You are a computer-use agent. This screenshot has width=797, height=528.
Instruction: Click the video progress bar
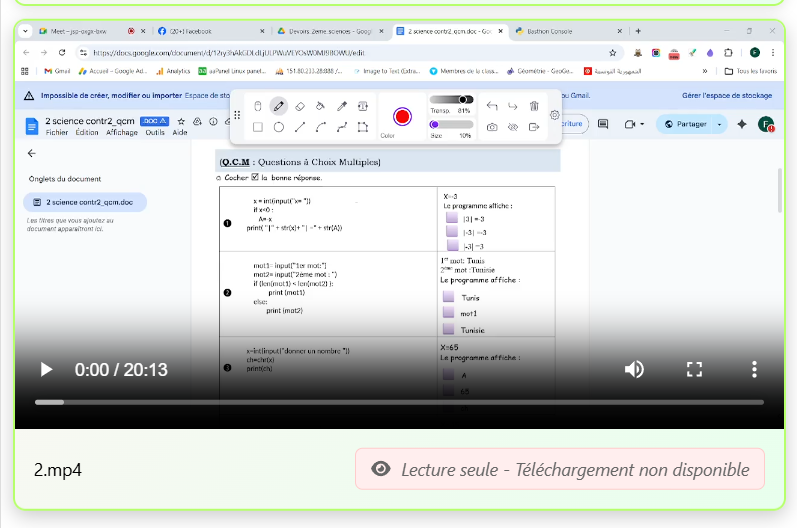398,402
